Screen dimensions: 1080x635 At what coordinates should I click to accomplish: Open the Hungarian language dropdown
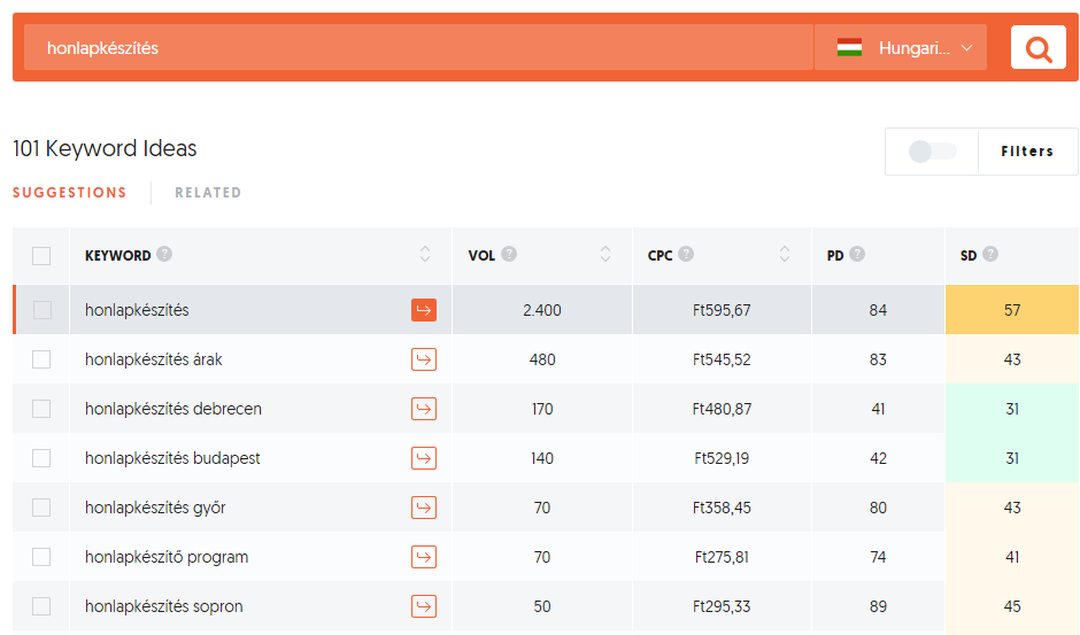[901, 48]
